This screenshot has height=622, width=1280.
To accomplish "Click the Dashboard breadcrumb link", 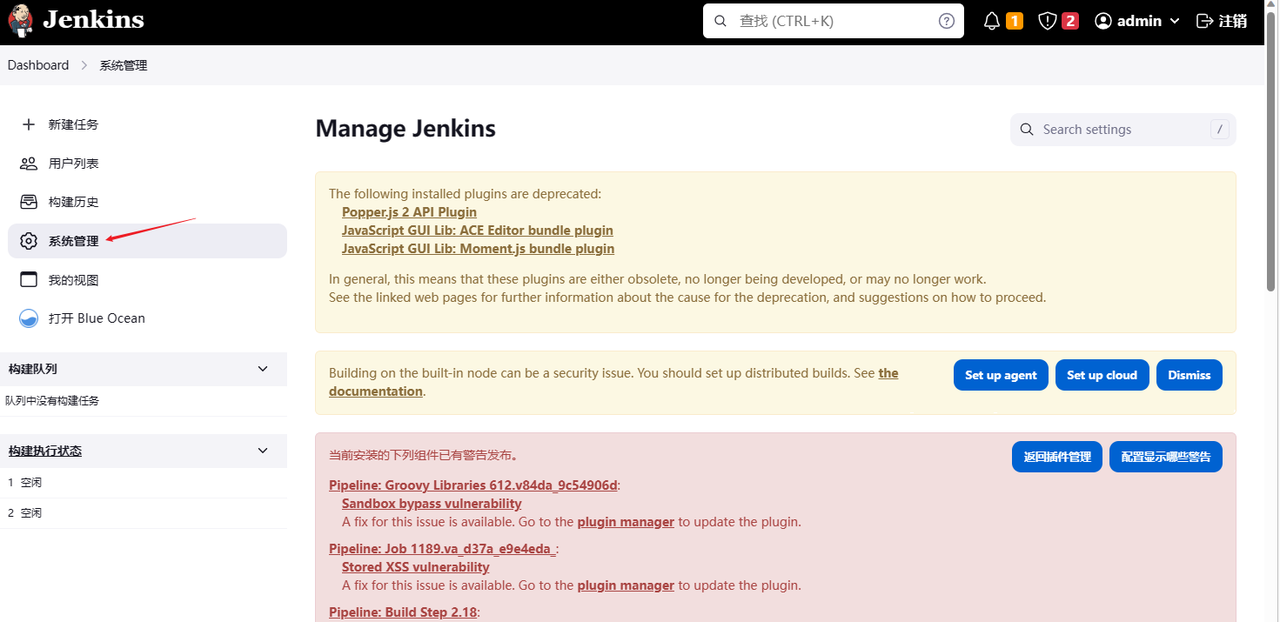I will click(38, 65).
